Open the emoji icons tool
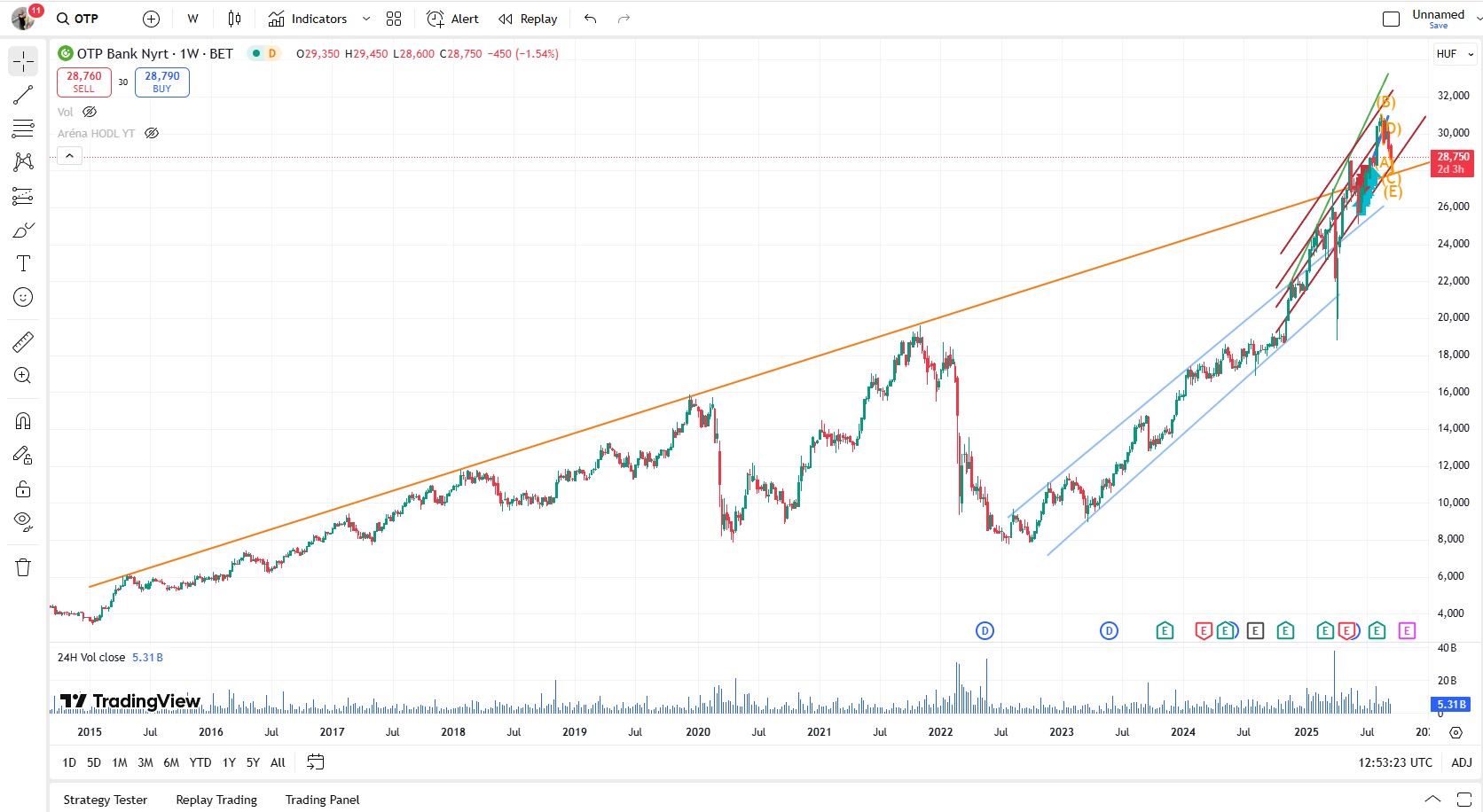 pyautogui.click(x=23, y=297)
